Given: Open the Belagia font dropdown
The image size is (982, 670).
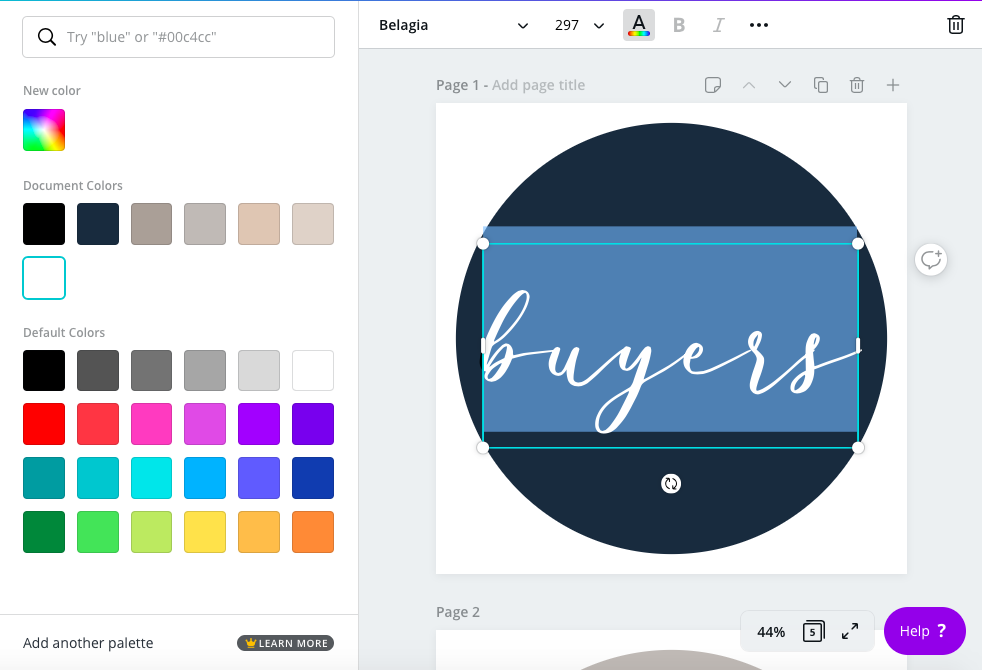Looking at the screenshot, I should [453, 25].
